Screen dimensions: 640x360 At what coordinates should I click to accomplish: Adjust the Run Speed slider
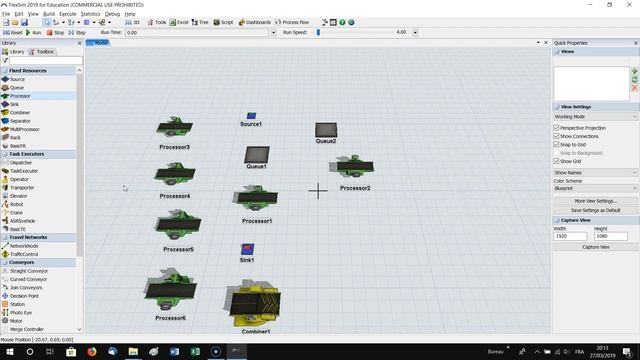[318, 33]
